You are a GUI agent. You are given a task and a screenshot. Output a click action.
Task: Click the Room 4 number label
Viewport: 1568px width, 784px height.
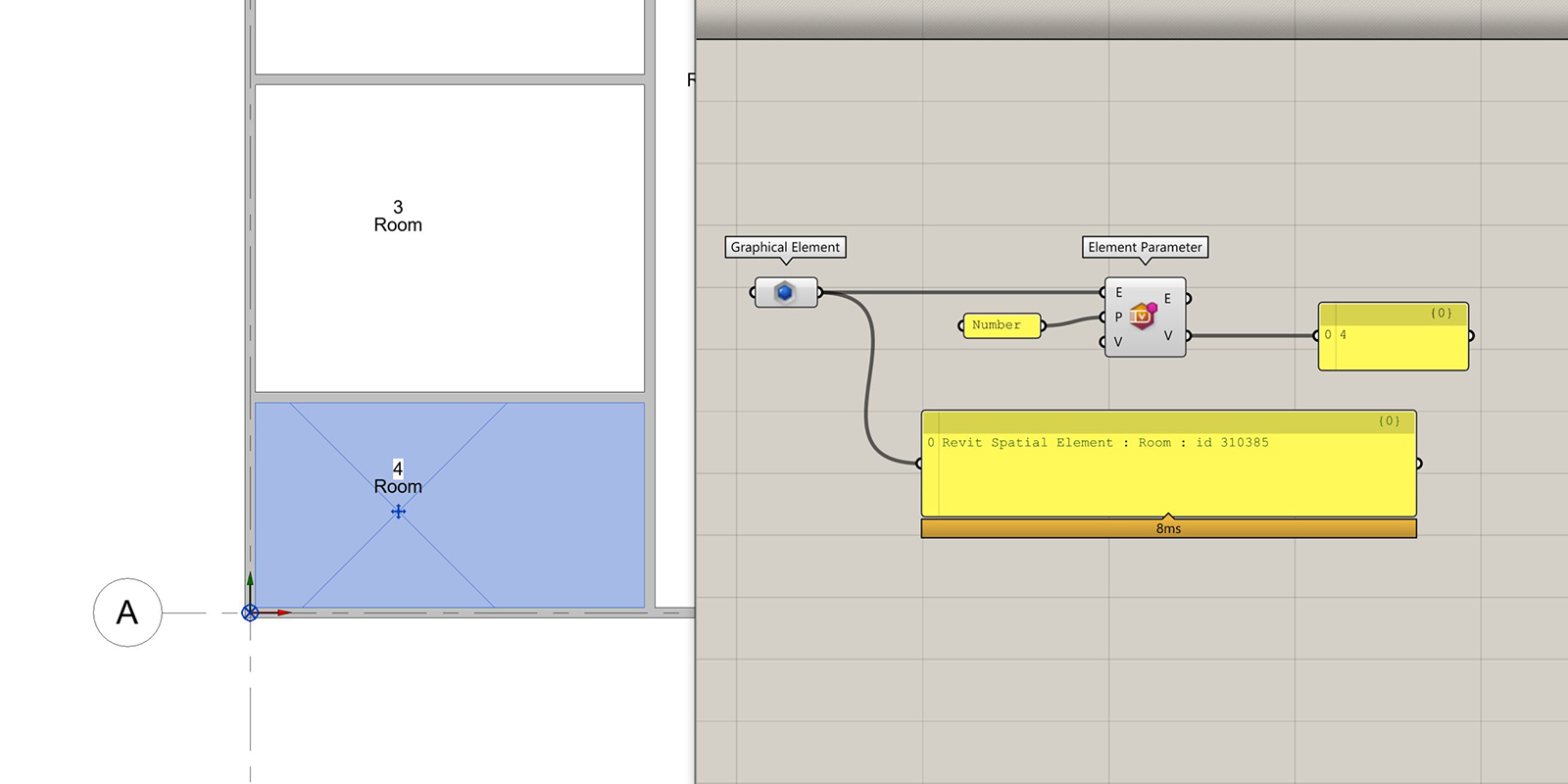coord(398,468)
